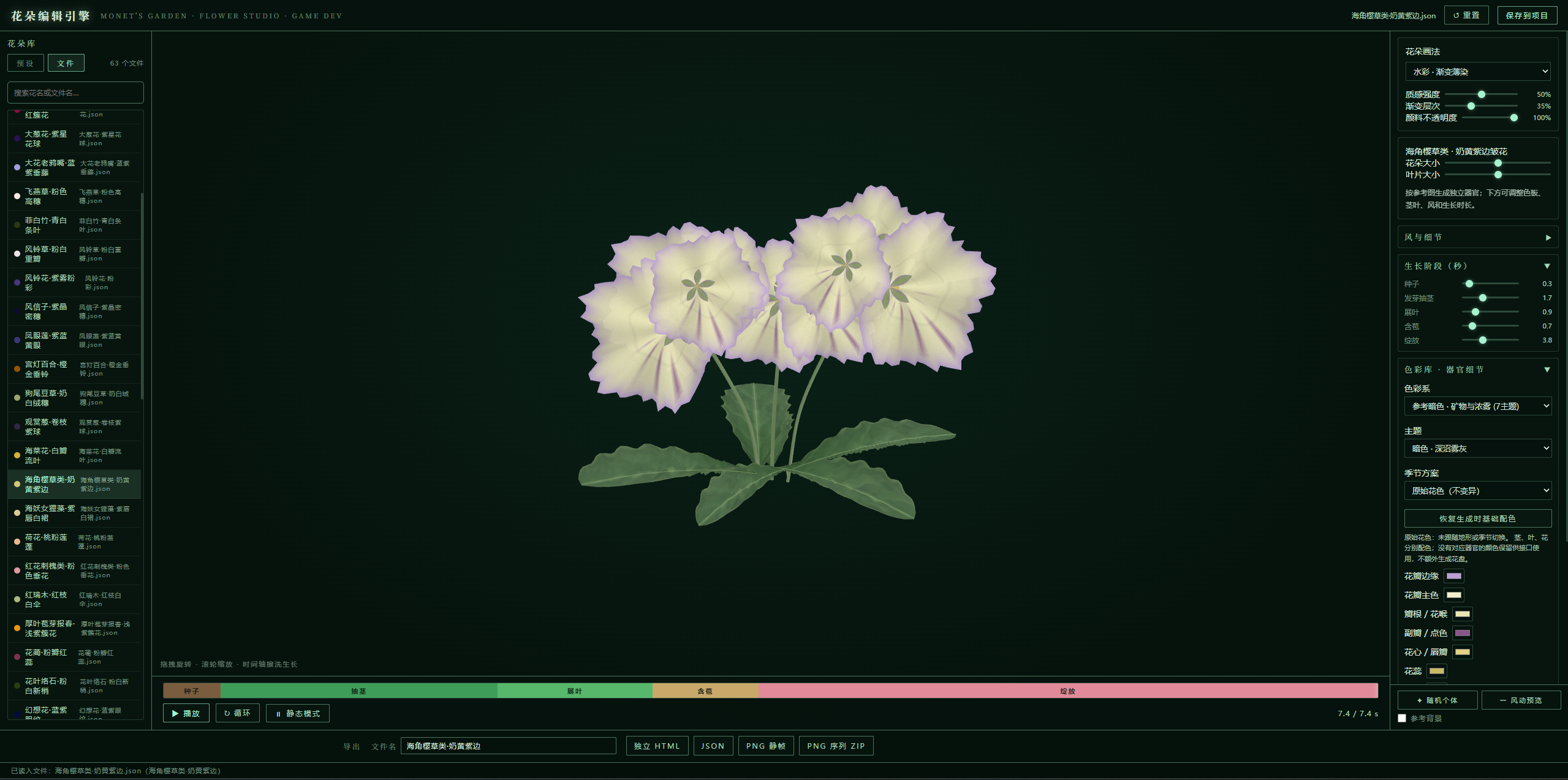Click the 重置 reset button
Viewport: 1568px width, 780px height.
click(x=1466, y=15)
